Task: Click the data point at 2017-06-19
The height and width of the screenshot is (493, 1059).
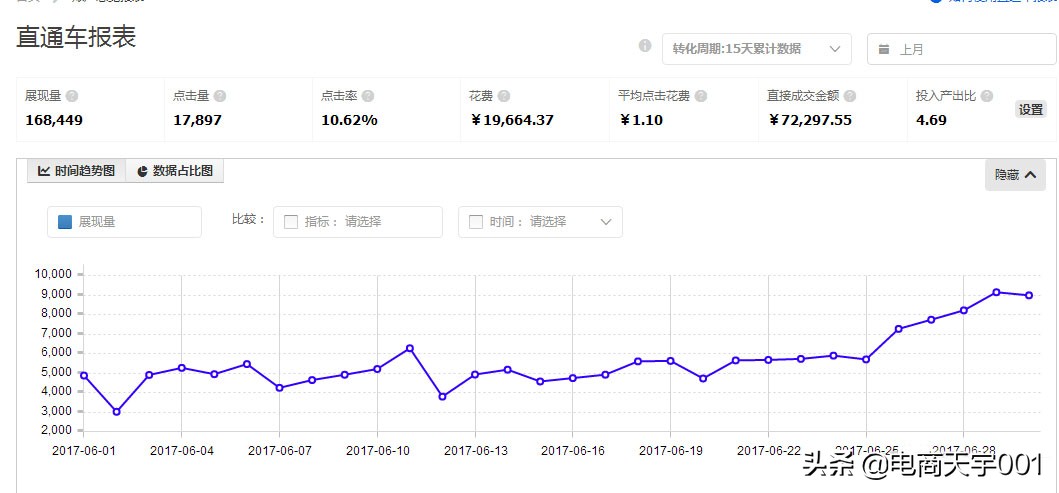Action: (670, 361)
